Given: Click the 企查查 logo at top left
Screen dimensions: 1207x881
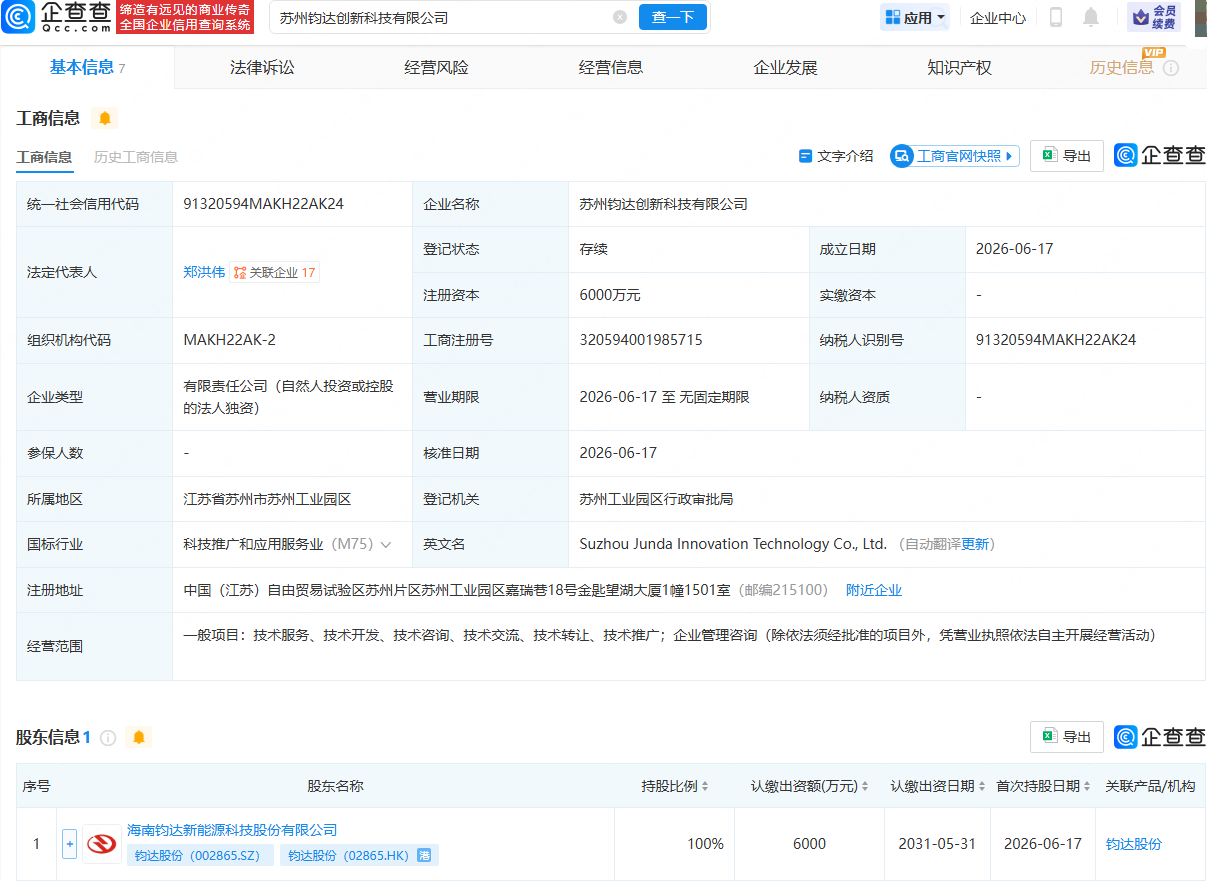Looking at the screenshot, I should pos(55,16).
